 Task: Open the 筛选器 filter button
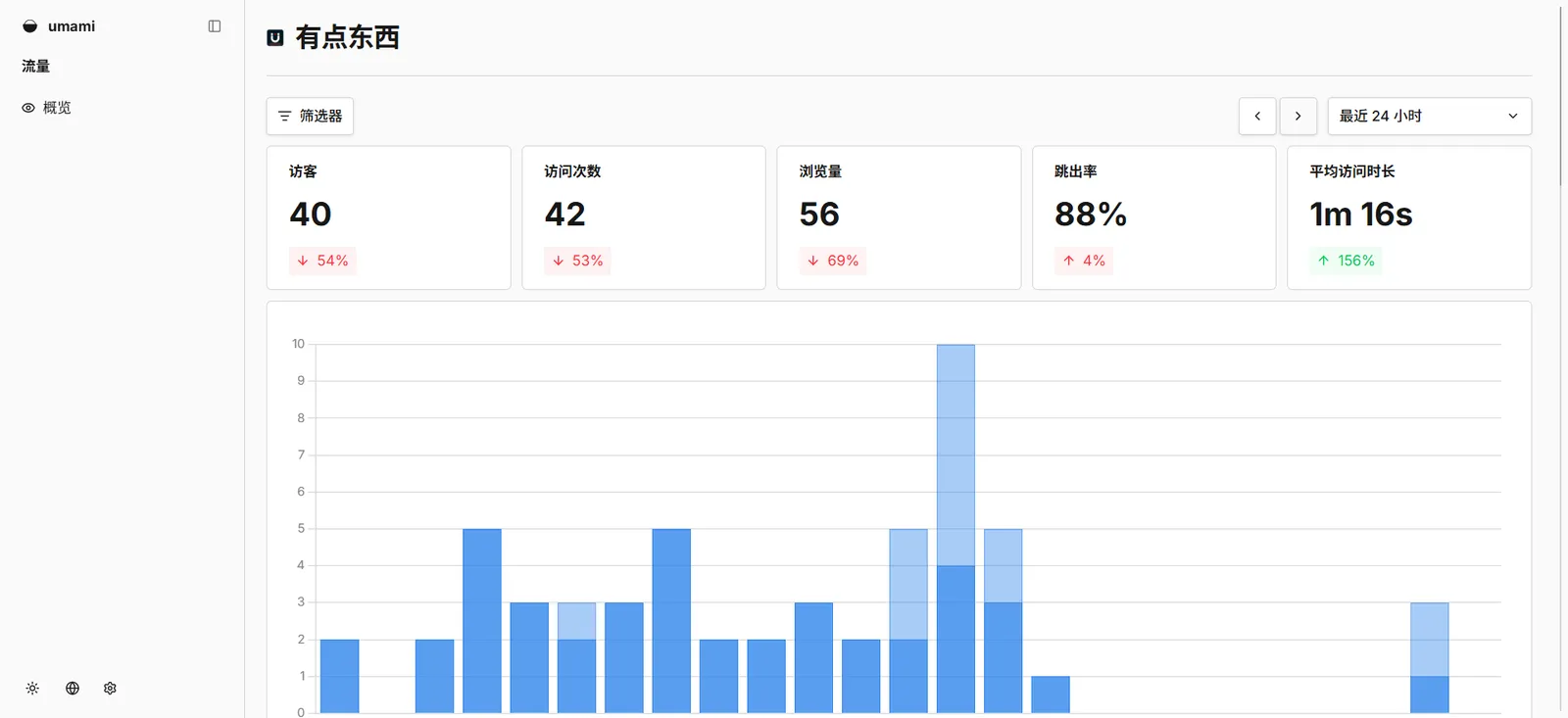point(310,117)
